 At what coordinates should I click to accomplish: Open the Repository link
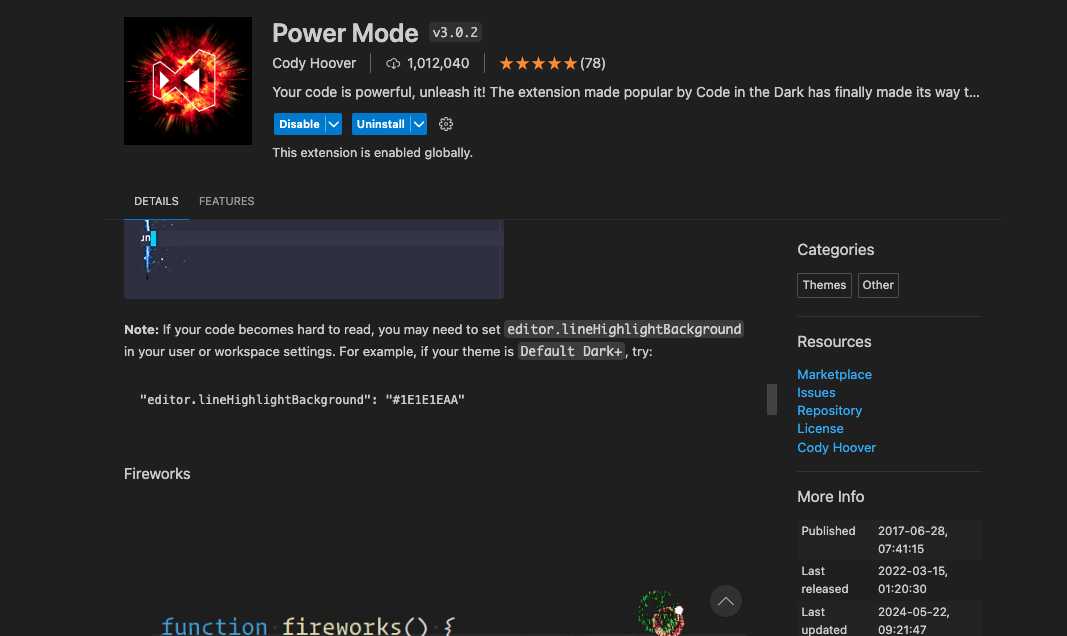point(829,410)
